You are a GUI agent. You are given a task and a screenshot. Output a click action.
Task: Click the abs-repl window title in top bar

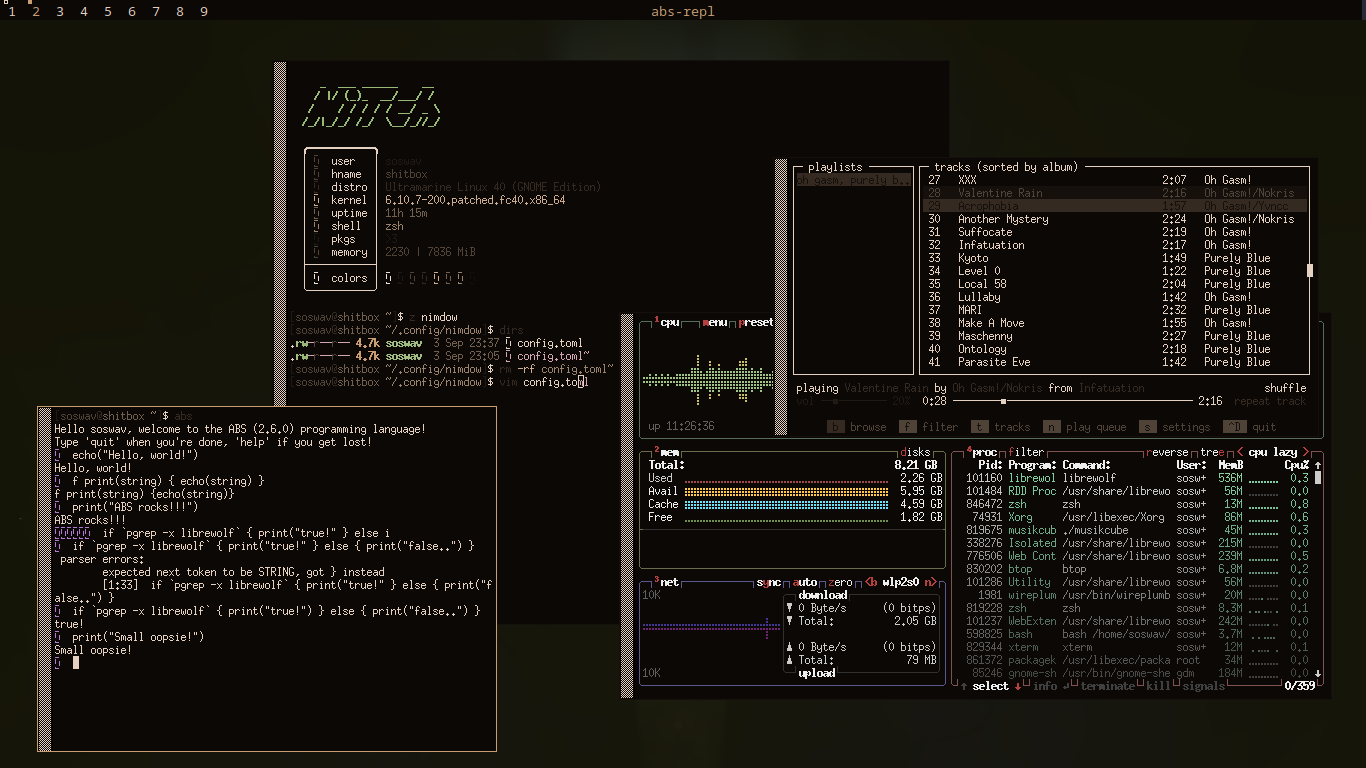coord(682,12)
